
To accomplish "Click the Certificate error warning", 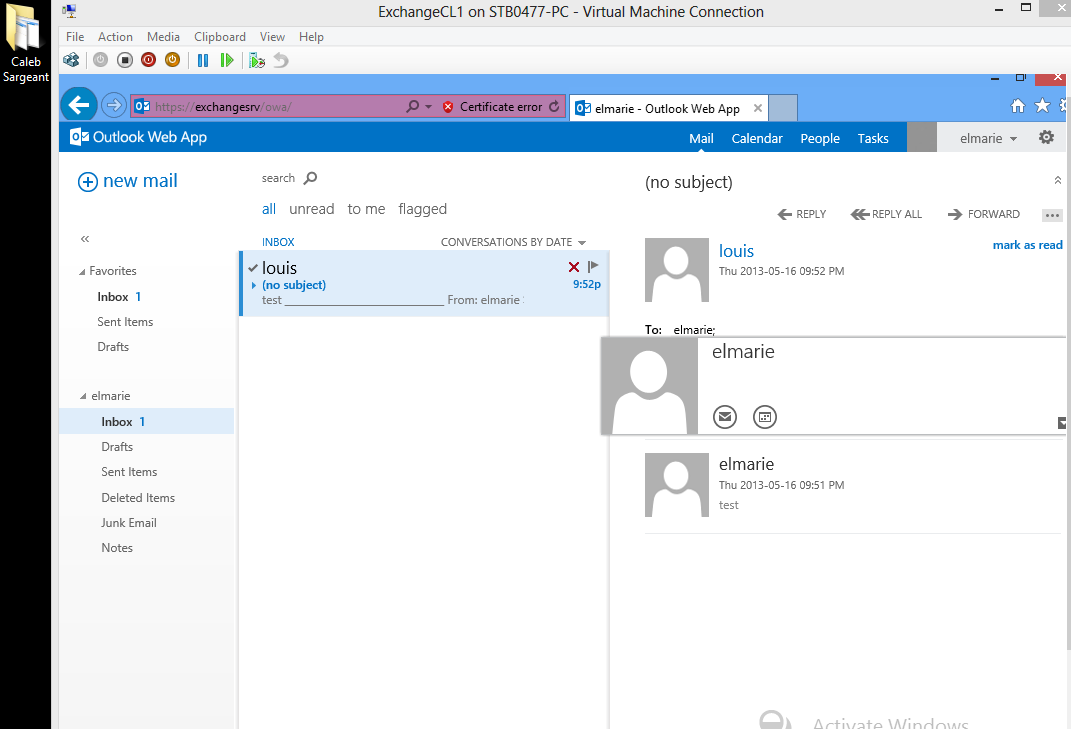I will 492,107.
